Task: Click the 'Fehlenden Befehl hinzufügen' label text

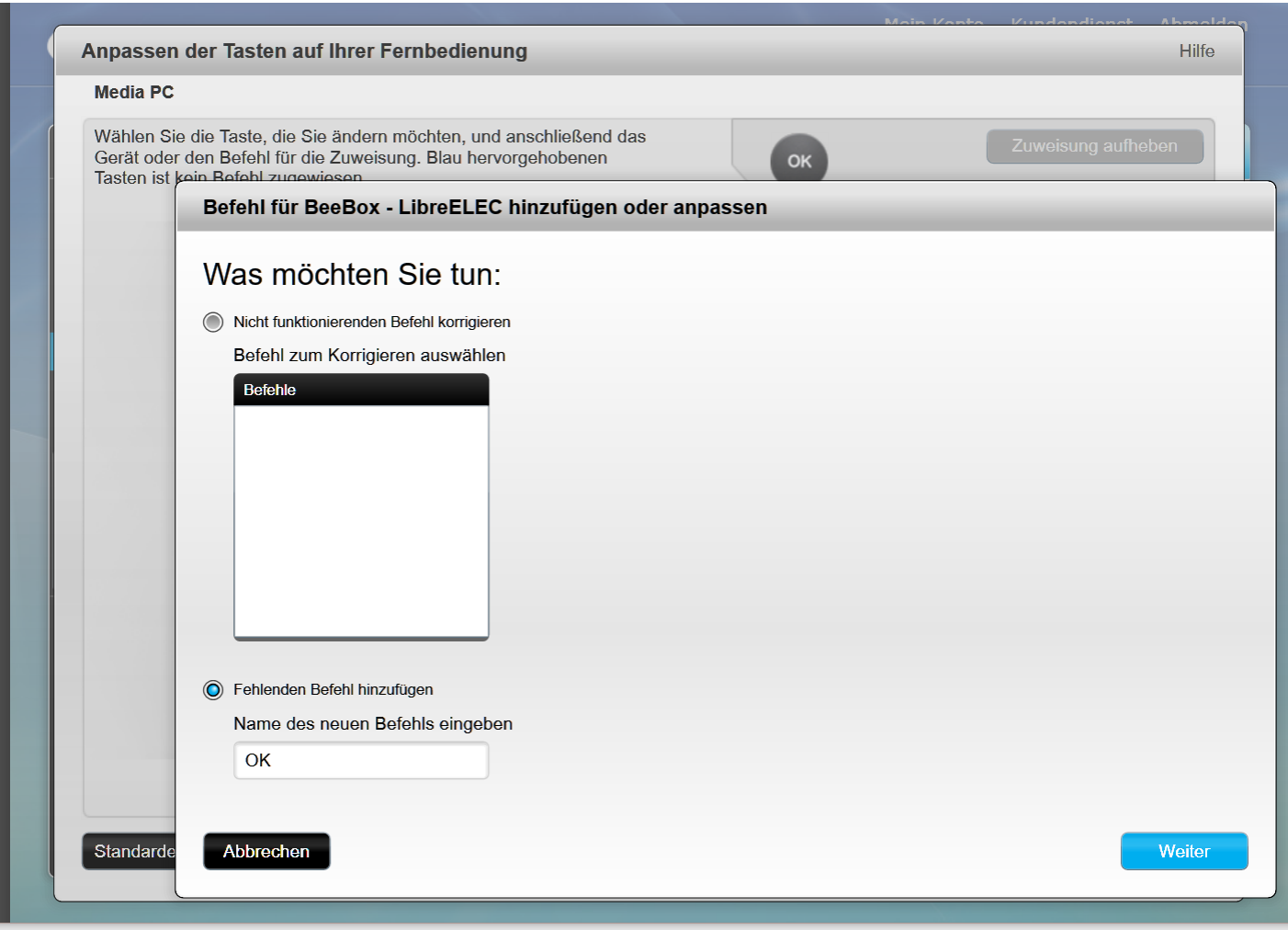Action: (333, 690)
